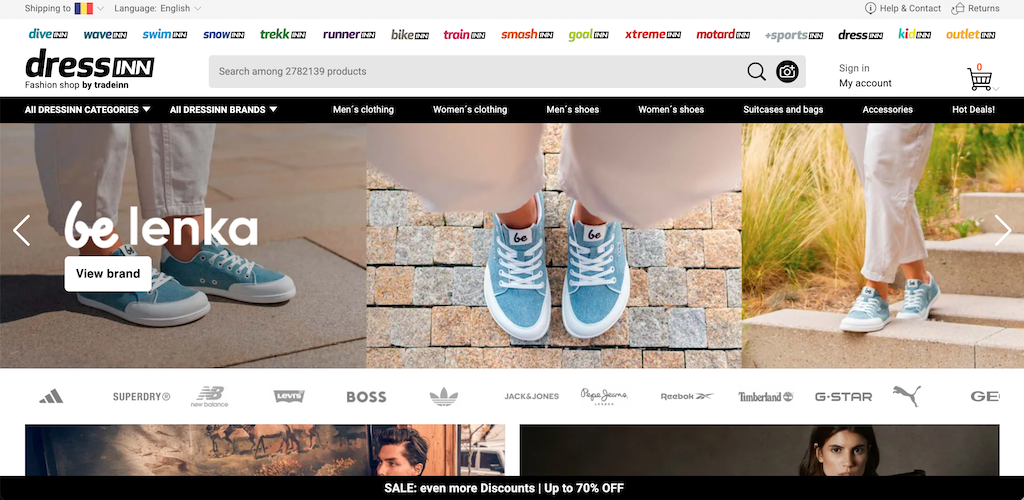Open the Language: English dropdown
The width and height of the screenshot is (1024, 500).
[157, 8]
